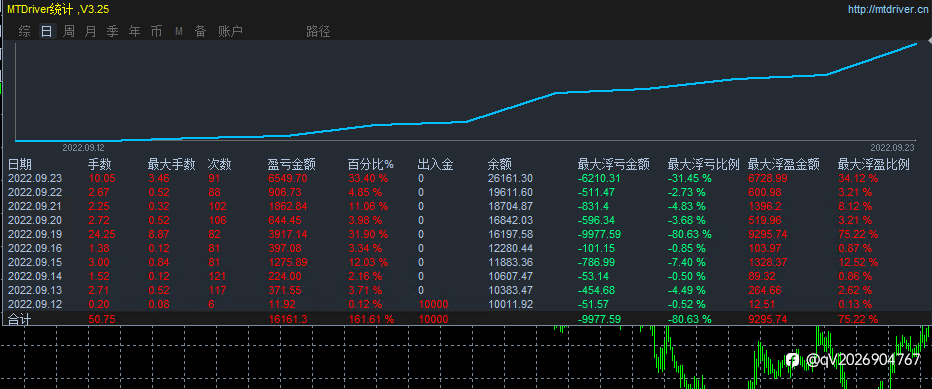This screenshot has height=389, width=932.
Task: Open the 季 quarterly tab
Action: coord(112,32)
